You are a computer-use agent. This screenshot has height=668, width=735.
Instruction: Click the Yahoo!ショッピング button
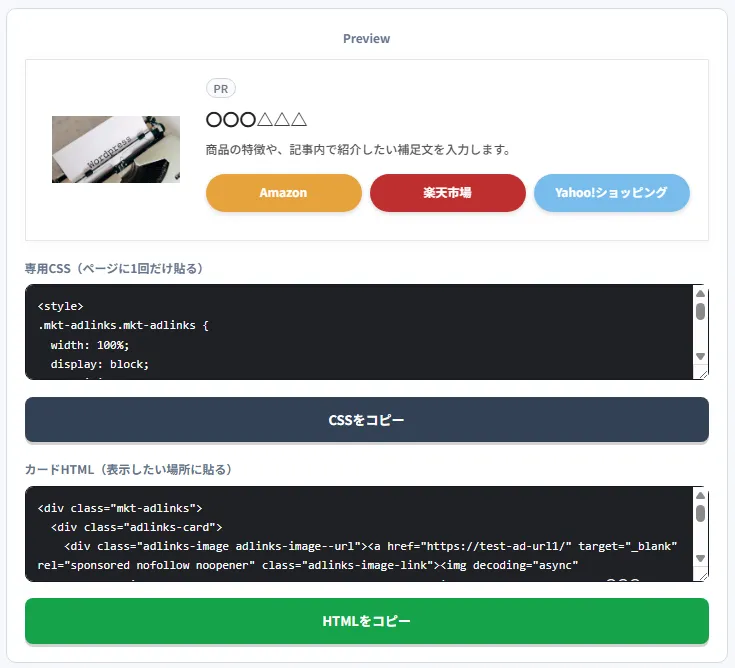pos(612,193)
